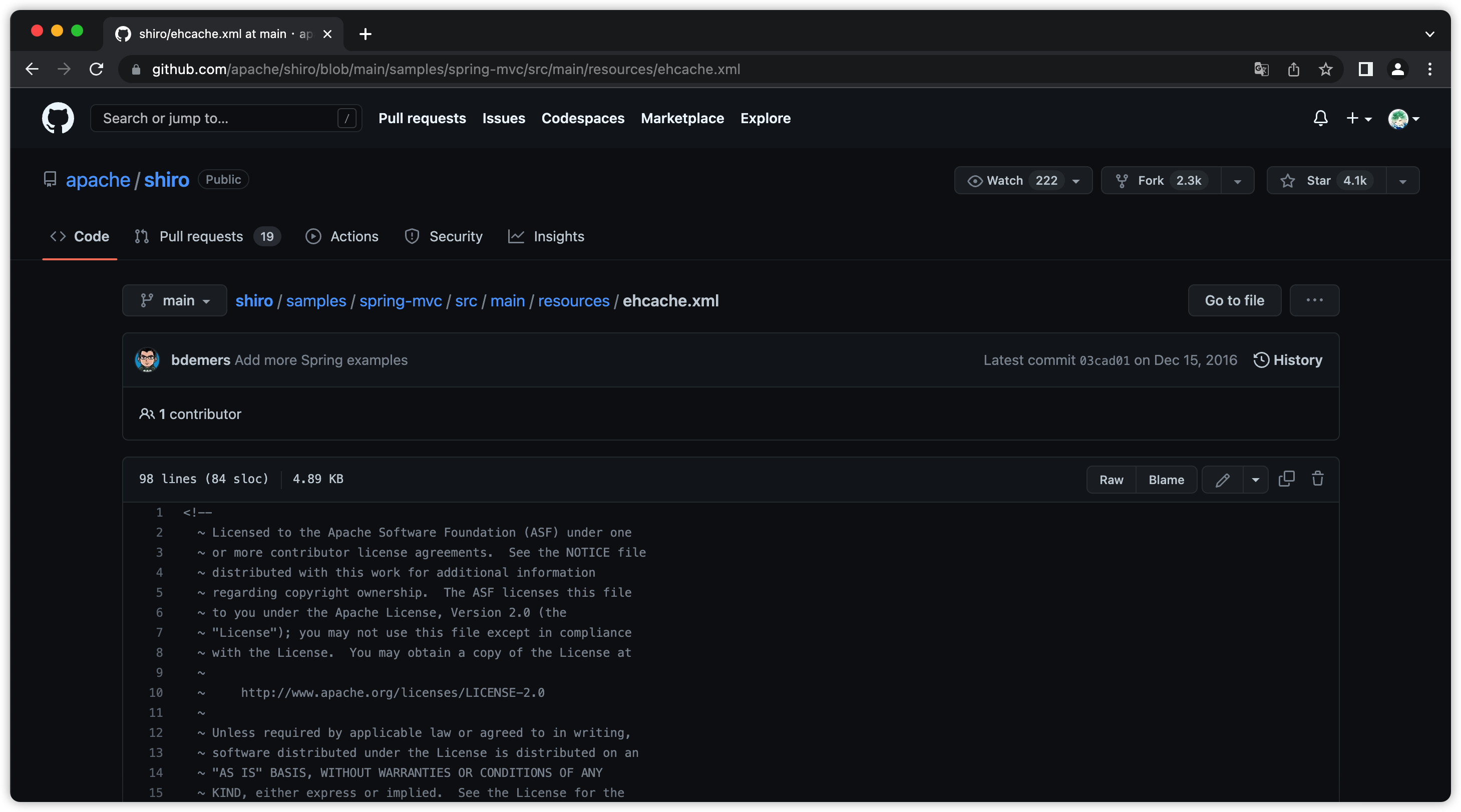Open a new browser tab
This screenshot has height=812, width=1461.
click(x=366, y=34)
